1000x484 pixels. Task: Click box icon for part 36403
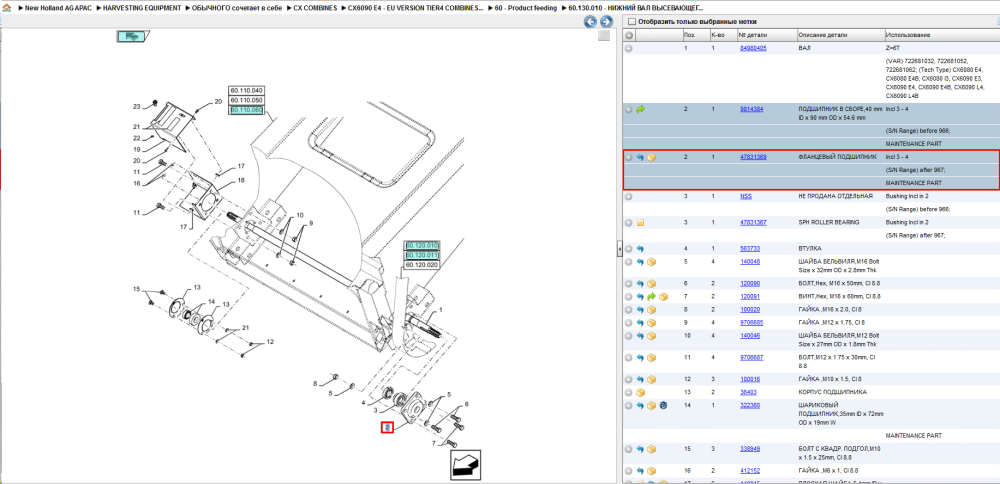click(641, 392)
